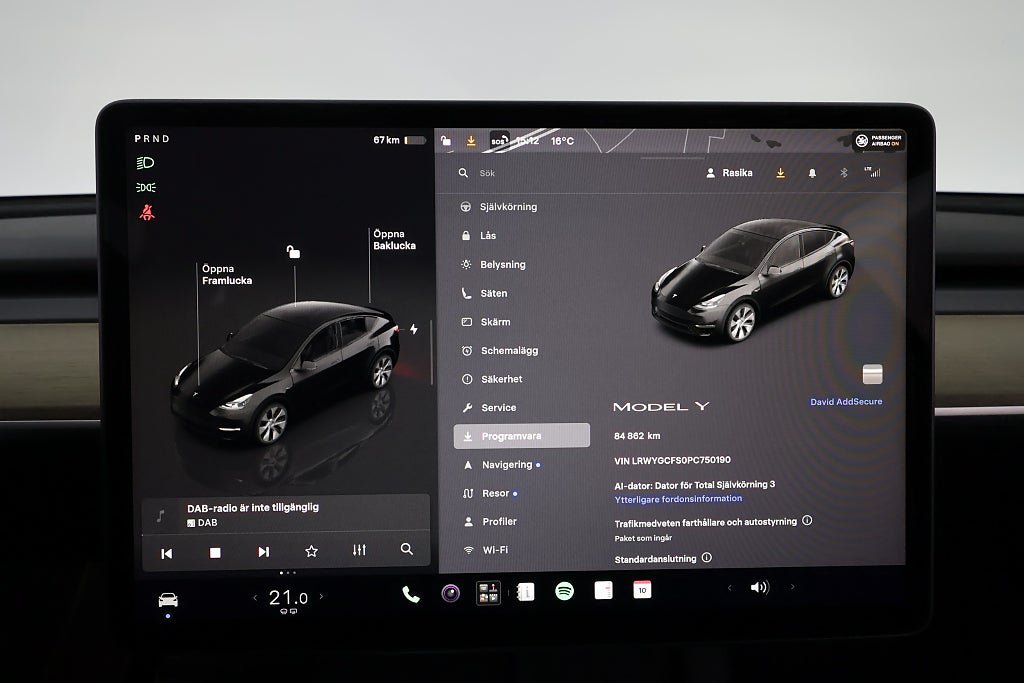This screenshot has height=683, width=1024.
Task: Tap the silver color swatch under car
Action: (872, 374)
